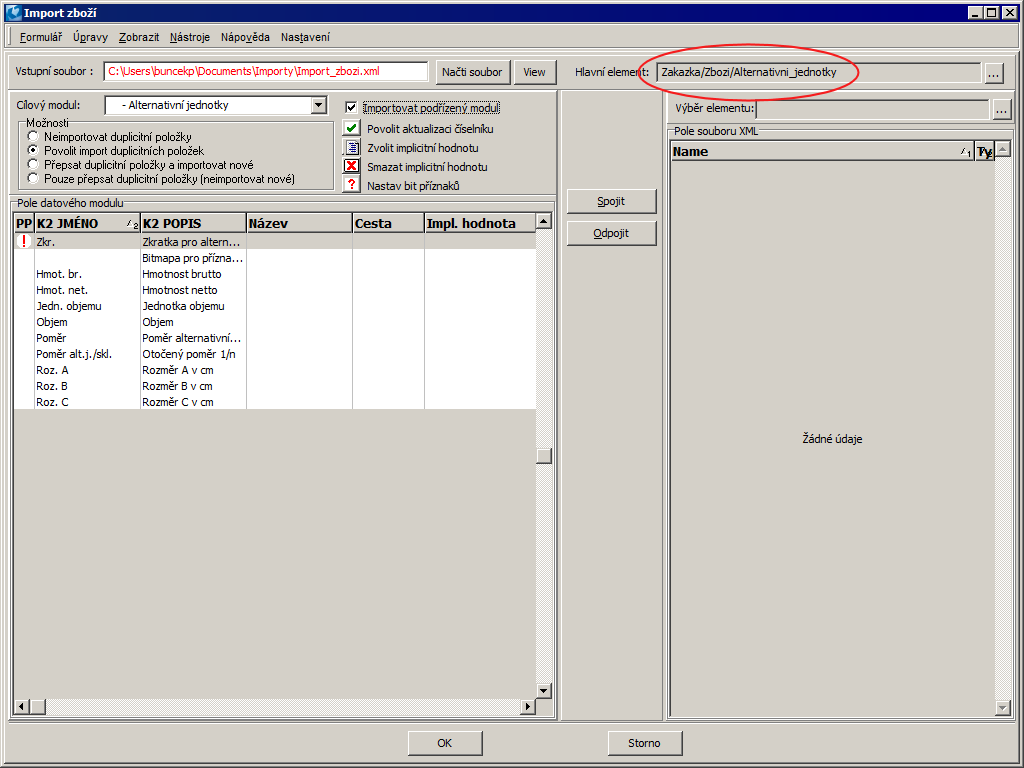Select the Jedn. objemu row

[x=275, y=306]
